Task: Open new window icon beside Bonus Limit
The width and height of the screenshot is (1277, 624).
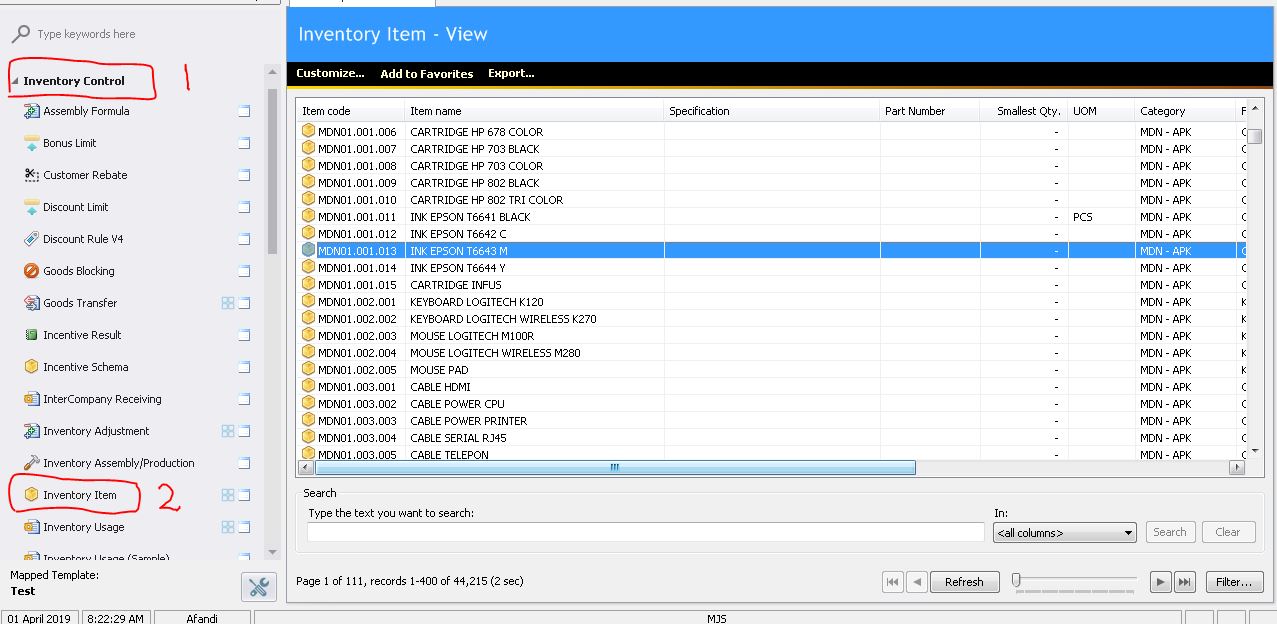Action: coord(244,144)
